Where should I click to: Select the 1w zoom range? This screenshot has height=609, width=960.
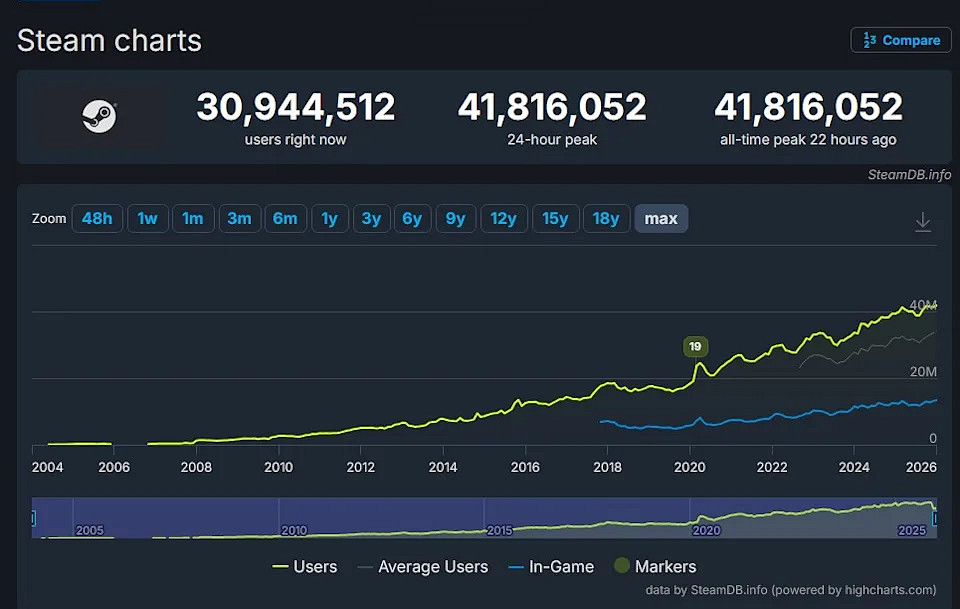[147, 218]
